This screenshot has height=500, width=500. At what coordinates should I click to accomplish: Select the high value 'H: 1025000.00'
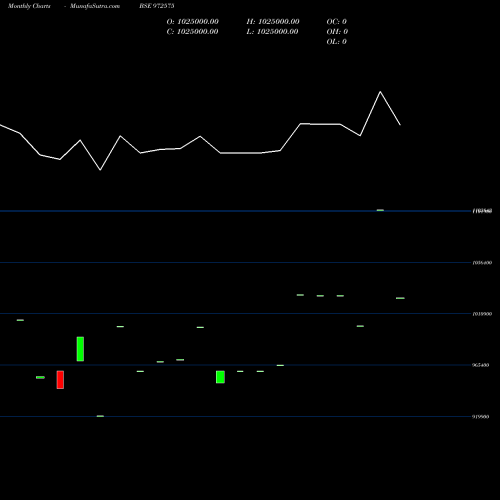(x=273, y=22)
